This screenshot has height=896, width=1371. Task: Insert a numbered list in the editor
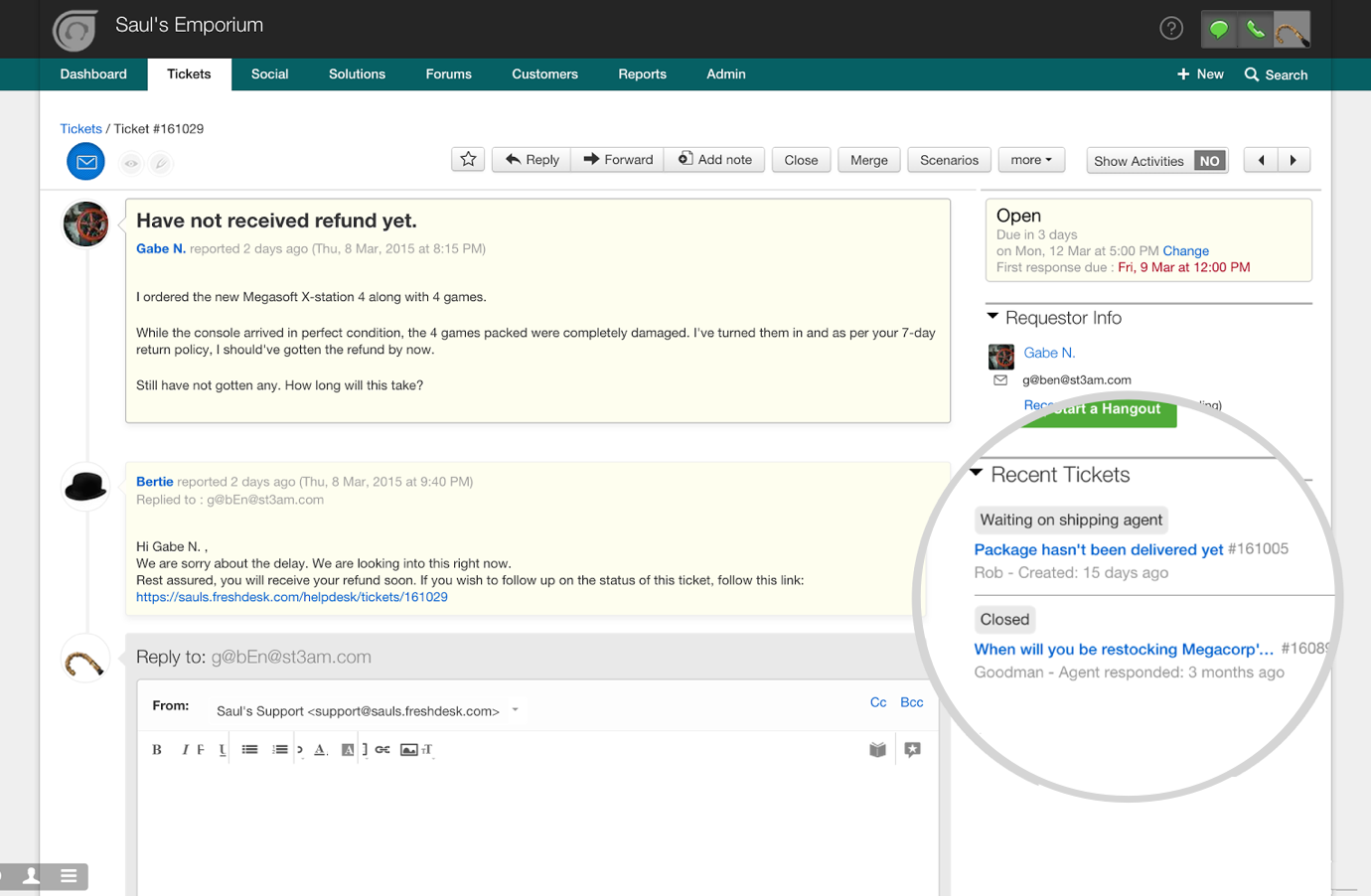tap(280, 750)
